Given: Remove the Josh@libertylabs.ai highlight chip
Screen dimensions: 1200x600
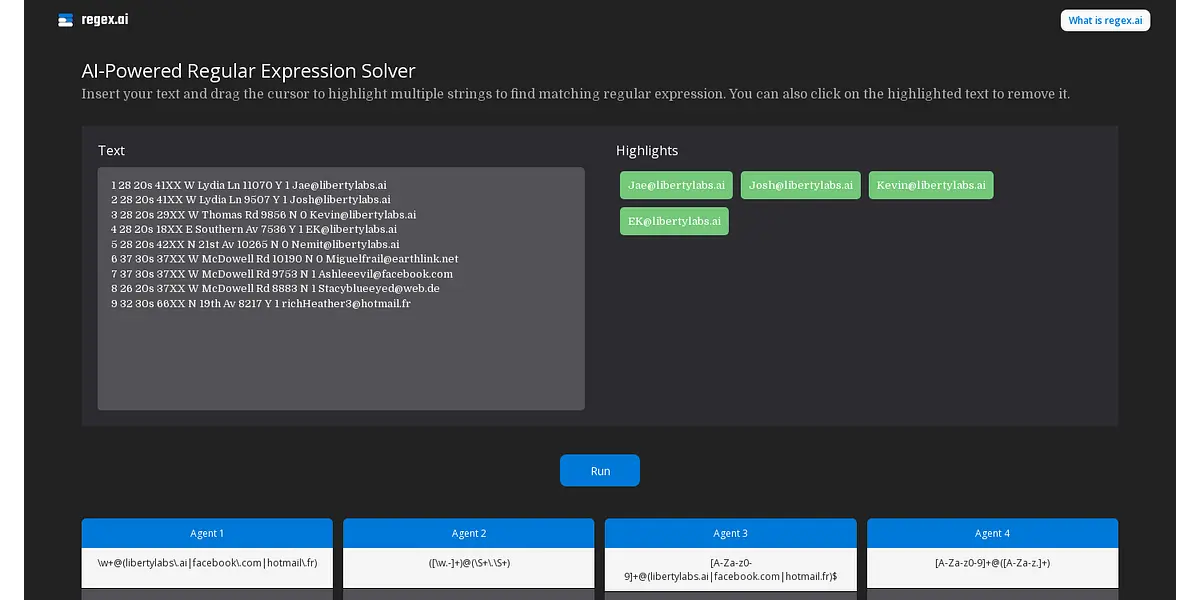Looking at the screenshot, I should tap(801, 185).
